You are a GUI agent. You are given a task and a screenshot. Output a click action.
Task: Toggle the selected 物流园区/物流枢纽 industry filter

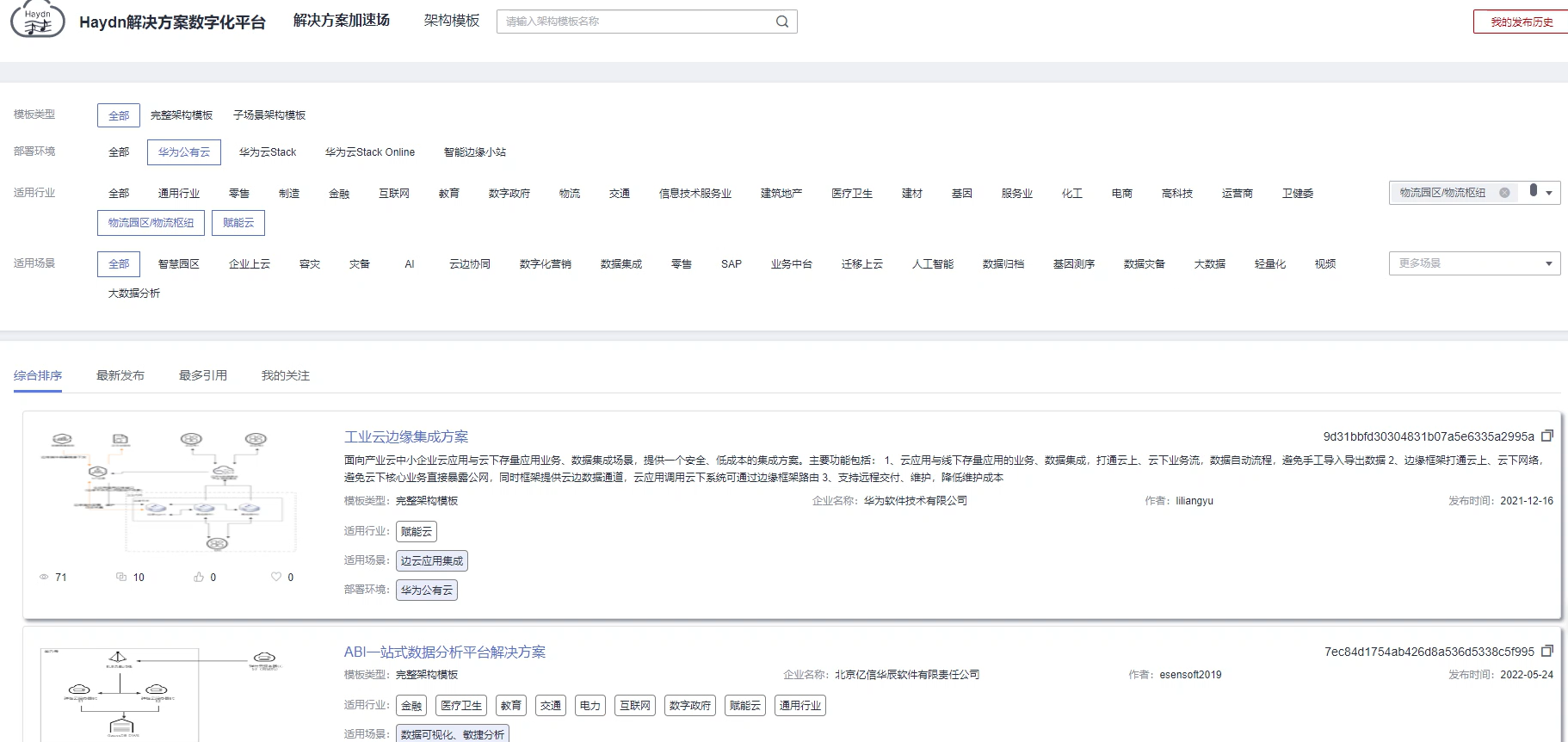pyautogui.click(x=151, y=223)
